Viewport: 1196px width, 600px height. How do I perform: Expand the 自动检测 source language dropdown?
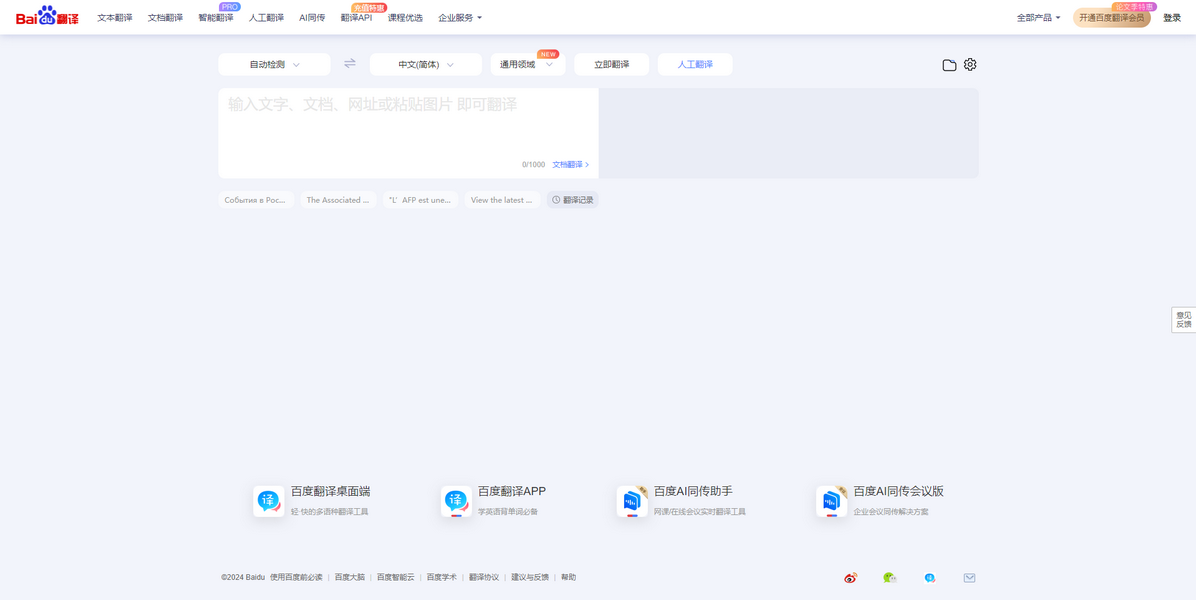pyautogui.click(x=274, y=65)
